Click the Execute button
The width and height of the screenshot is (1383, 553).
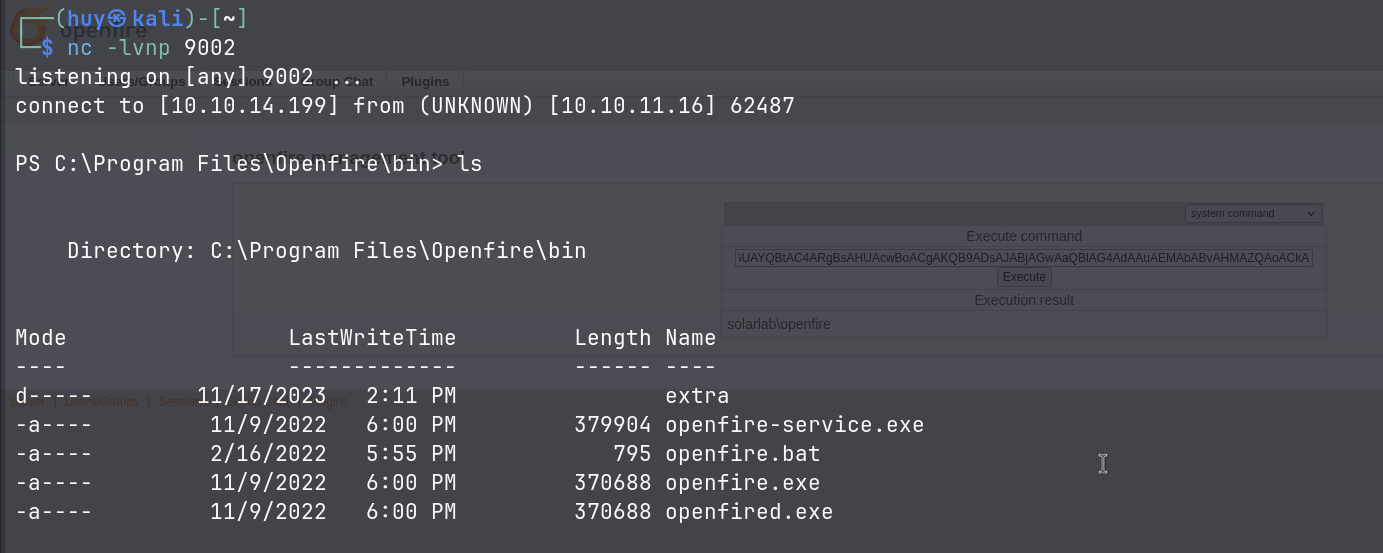point(1023,277)
